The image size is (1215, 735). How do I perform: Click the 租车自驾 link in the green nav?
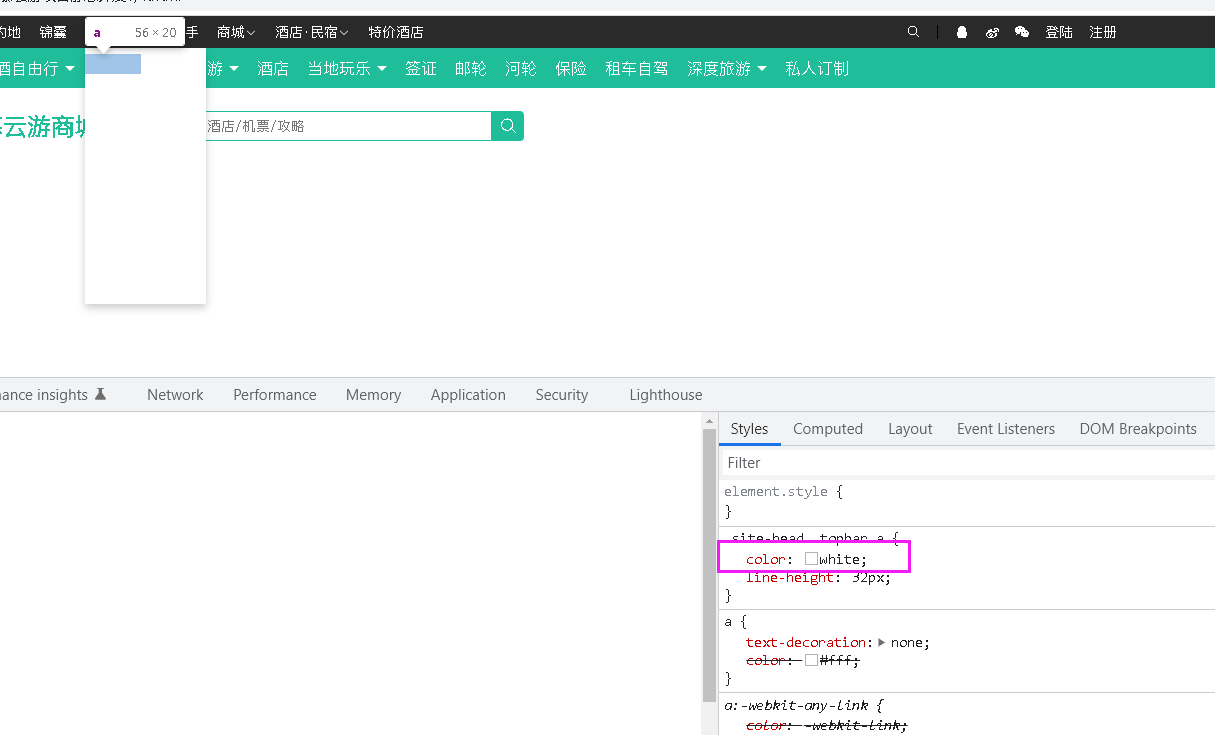[637, 68]
